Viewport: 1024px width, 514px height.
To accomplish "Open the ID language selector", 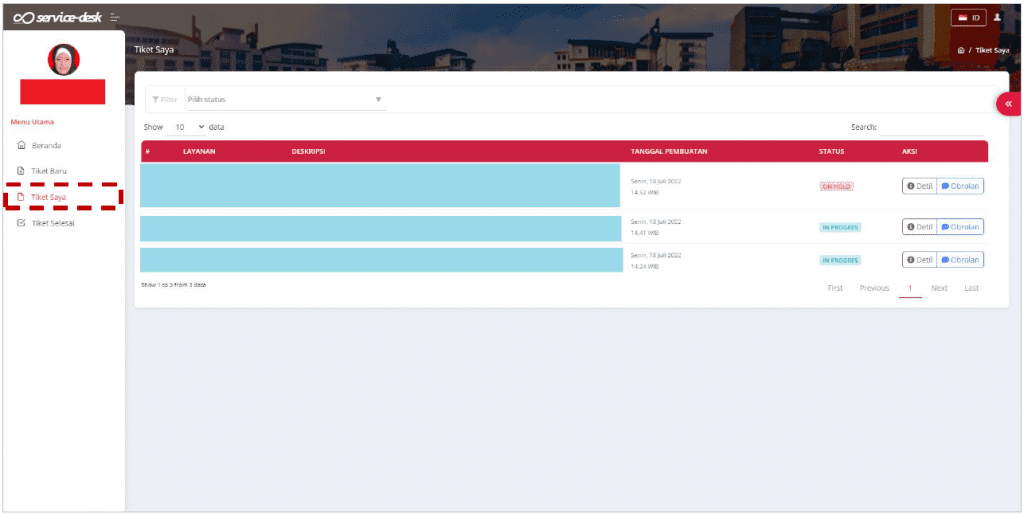I will 969,18.
